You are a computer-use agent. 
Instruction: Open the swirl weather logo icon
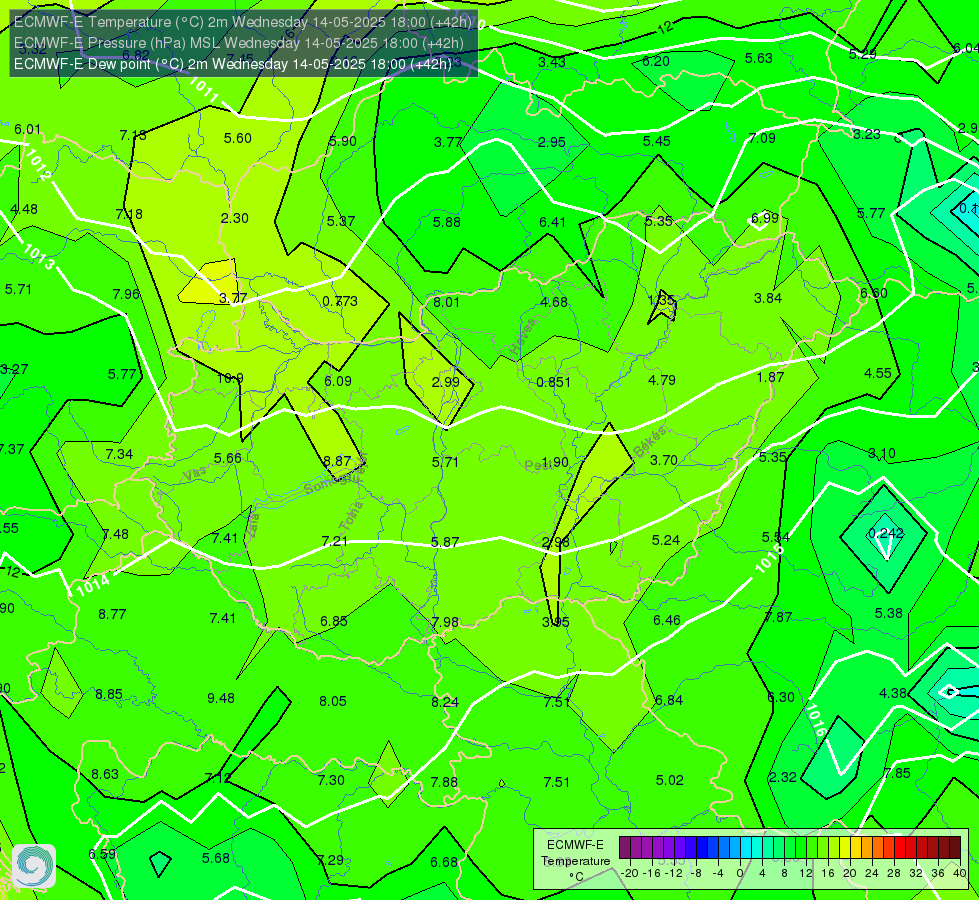tap(34, 866)
